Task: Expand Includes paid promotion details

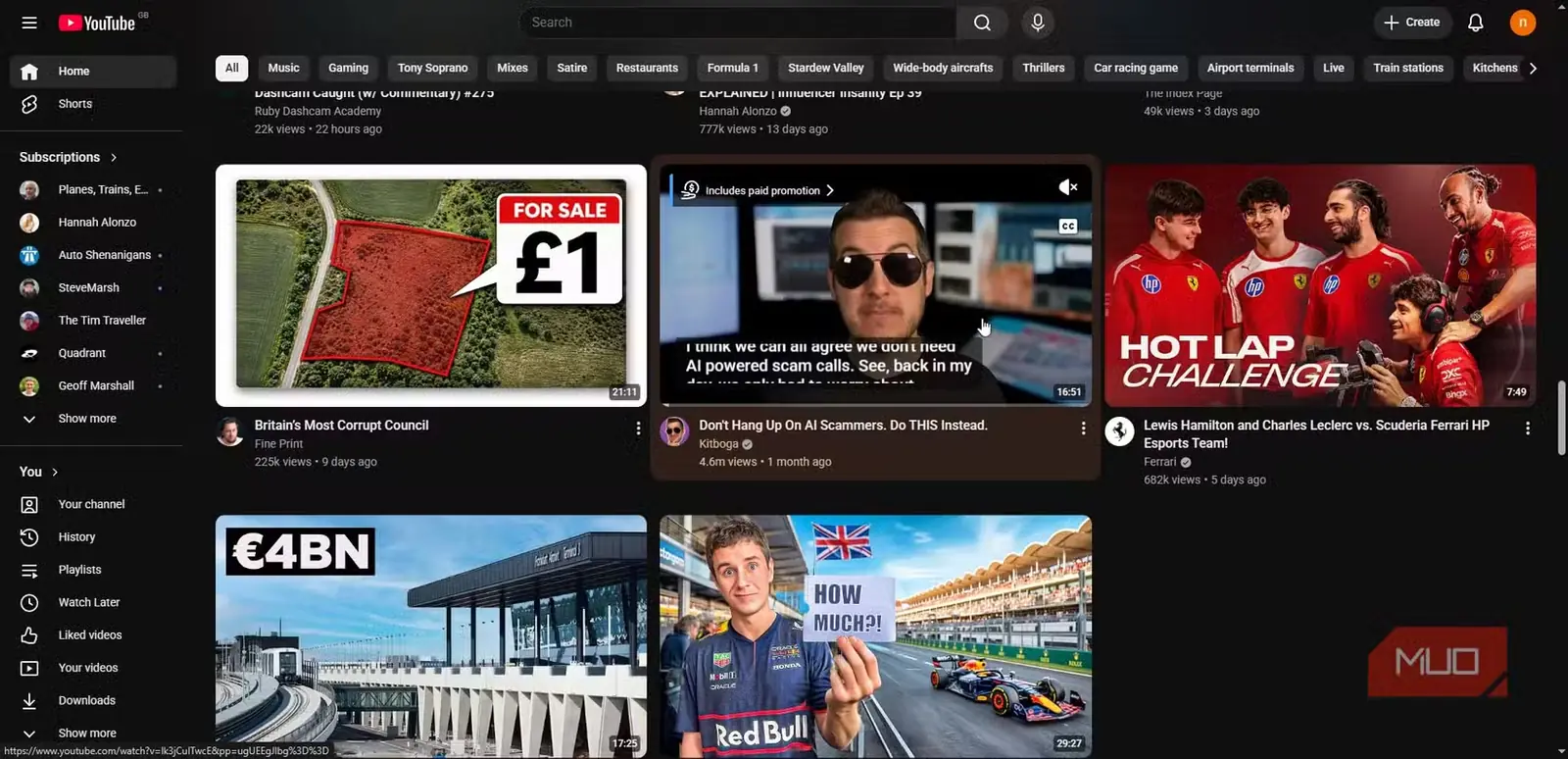Action: coord(759,190)
